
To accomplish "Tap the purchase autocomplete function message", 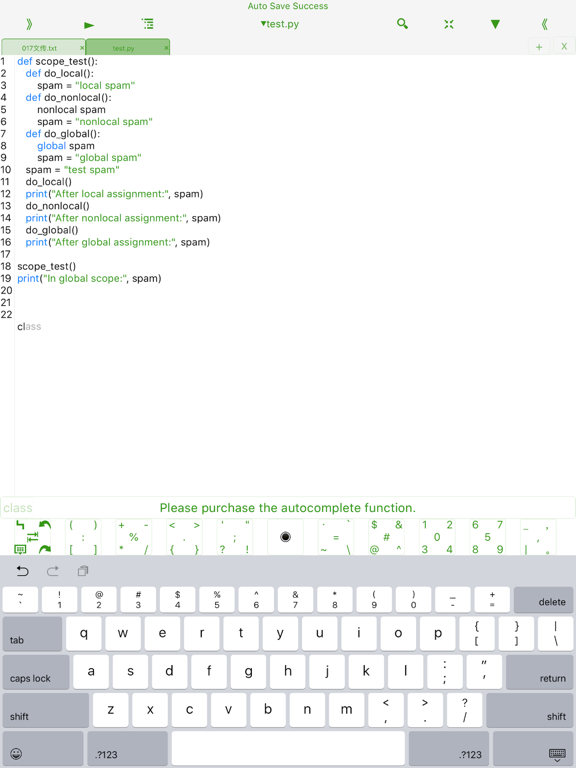I will (288, 508).
